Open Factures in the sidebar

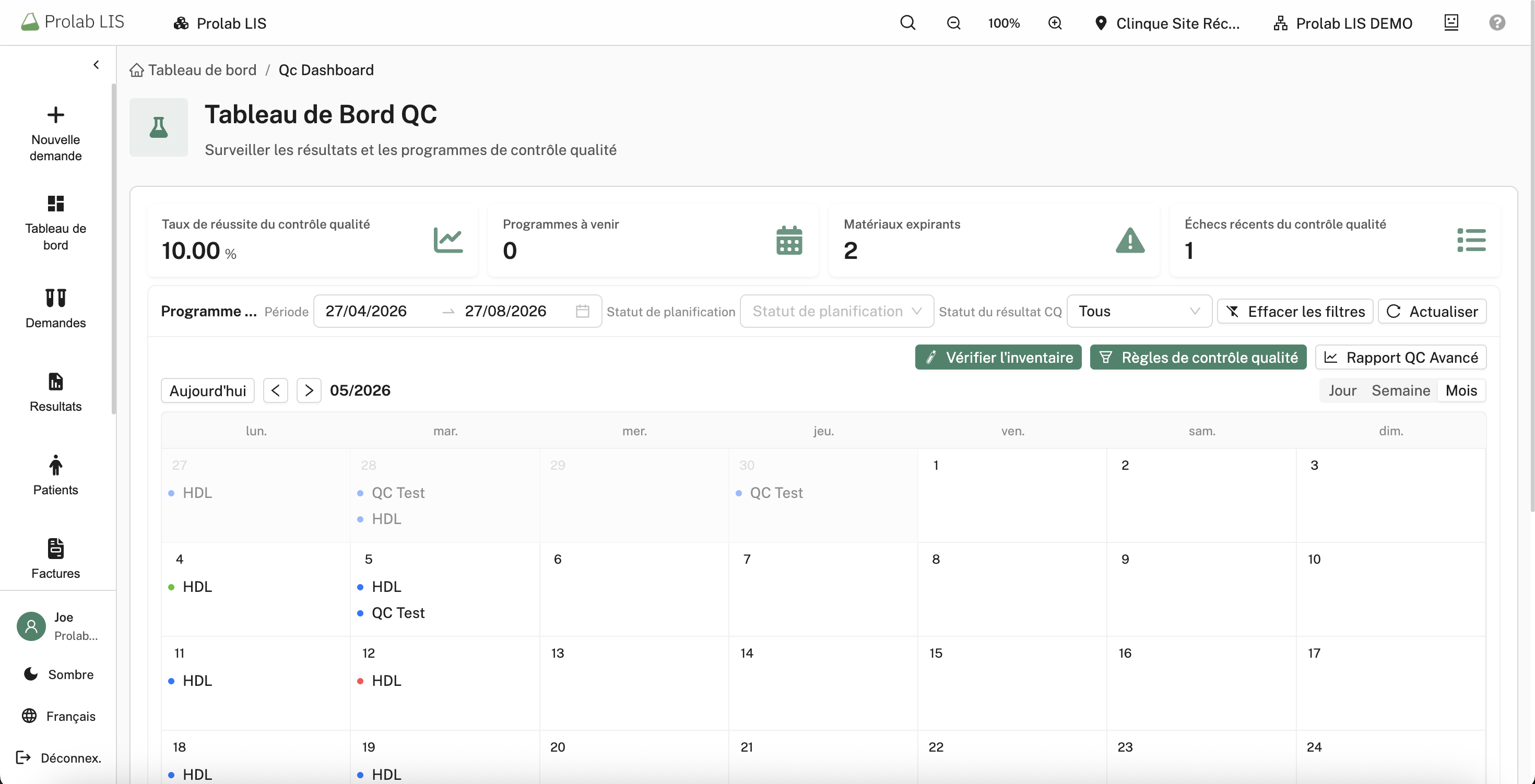[55, 559]
